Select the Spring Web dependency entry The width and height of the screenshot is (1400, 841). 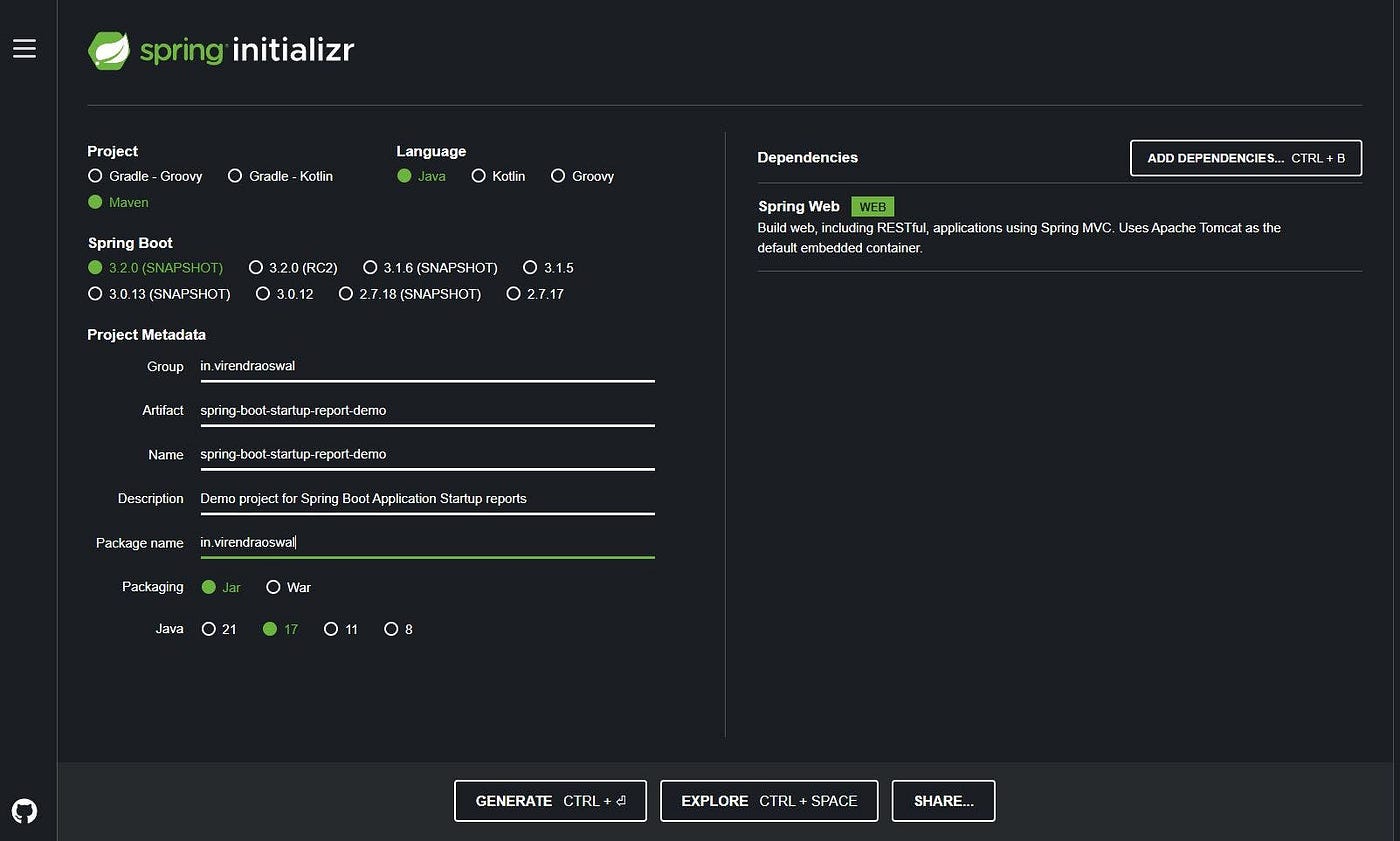[1060, 227]
